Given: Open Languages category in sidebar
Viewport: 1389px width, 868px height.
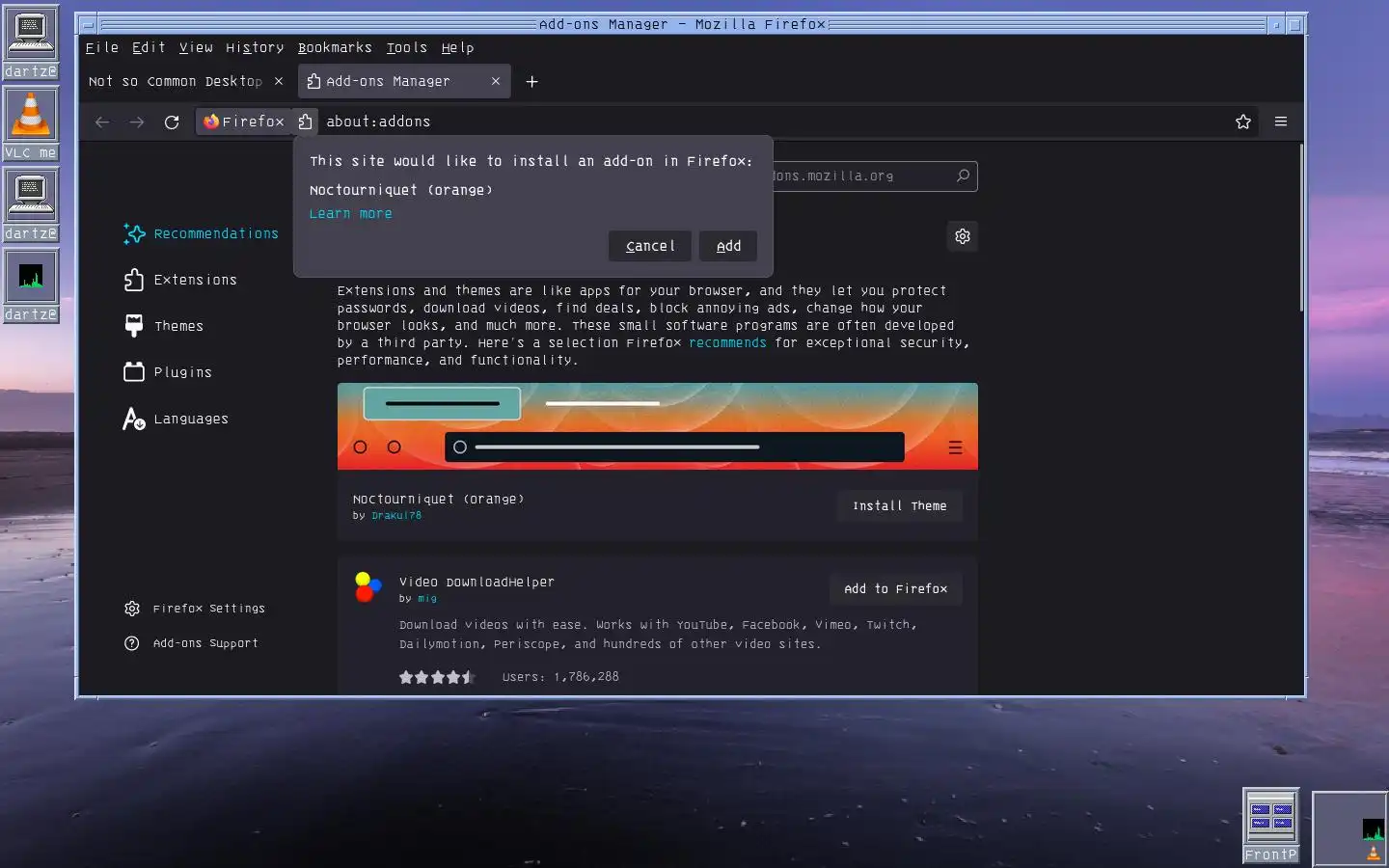Looking at the screenshot, I should (x=176, y=419).
